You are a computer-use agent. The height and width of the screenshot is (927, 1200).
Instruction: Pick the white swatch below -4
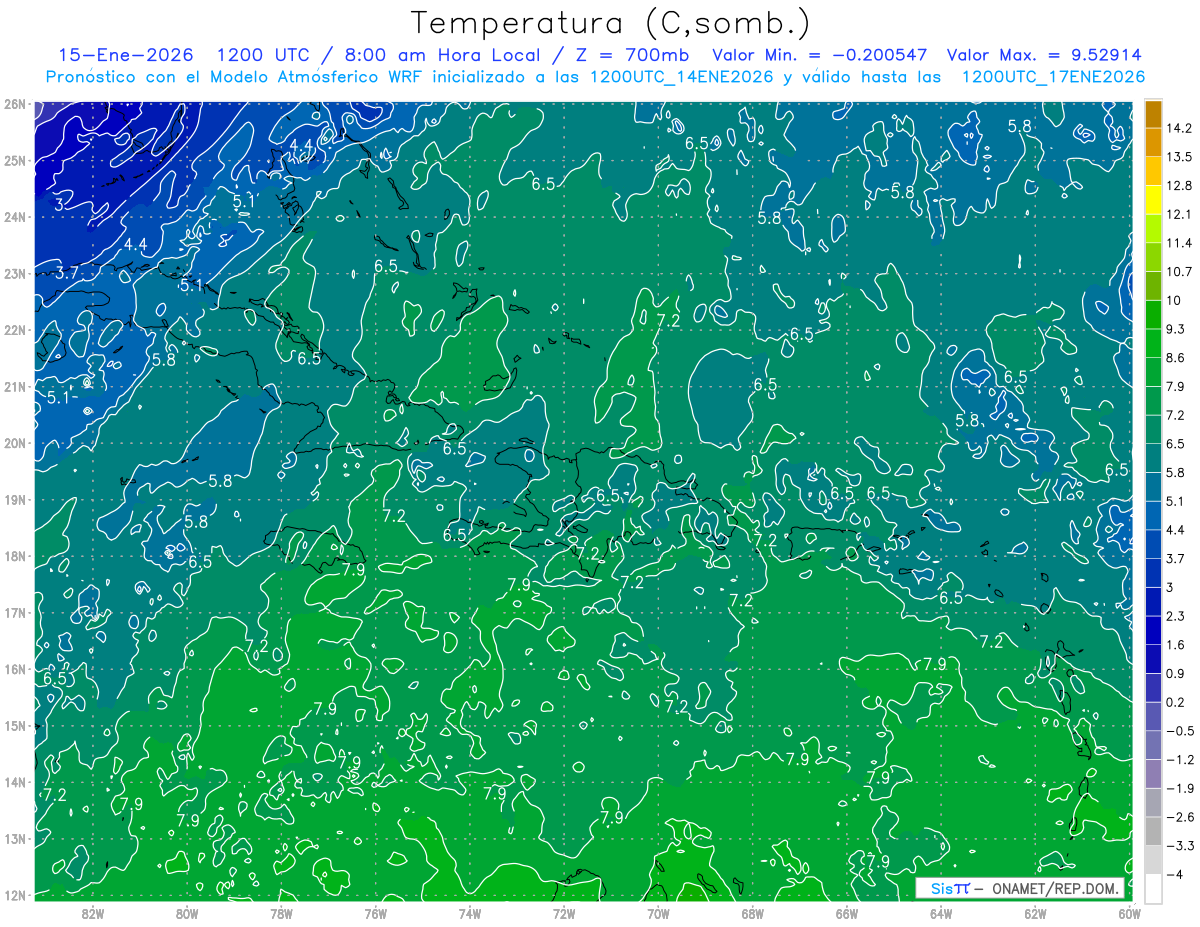coord(1153,887)
